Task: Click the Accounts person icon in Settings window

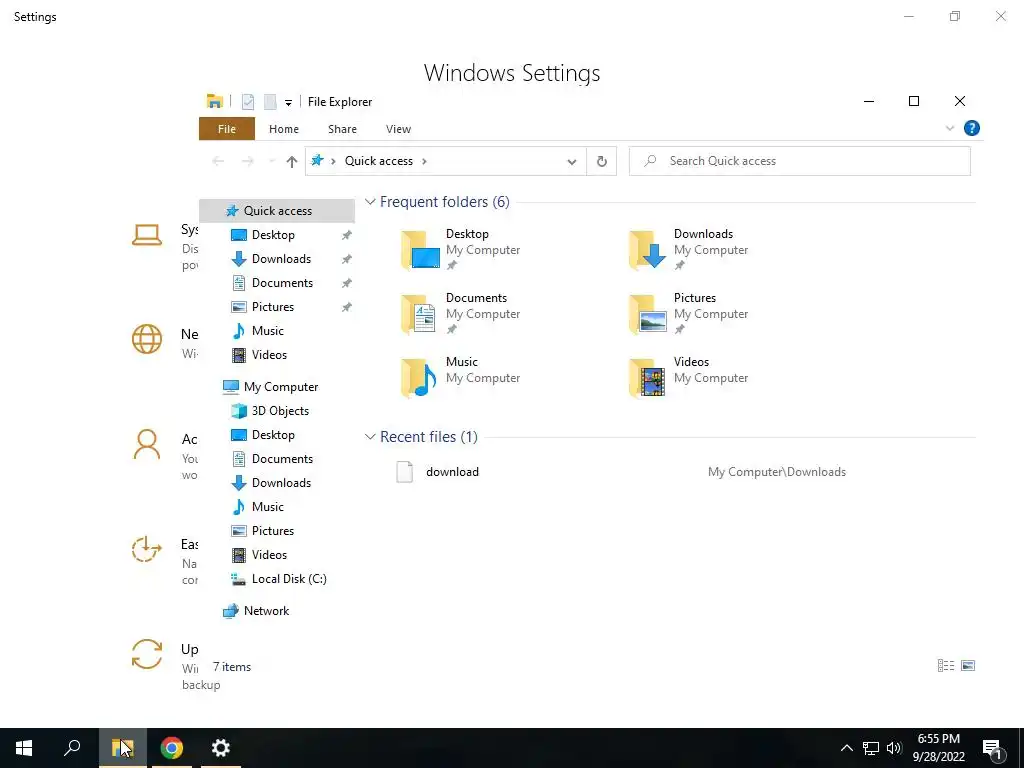Action: [x=146, y=445]
